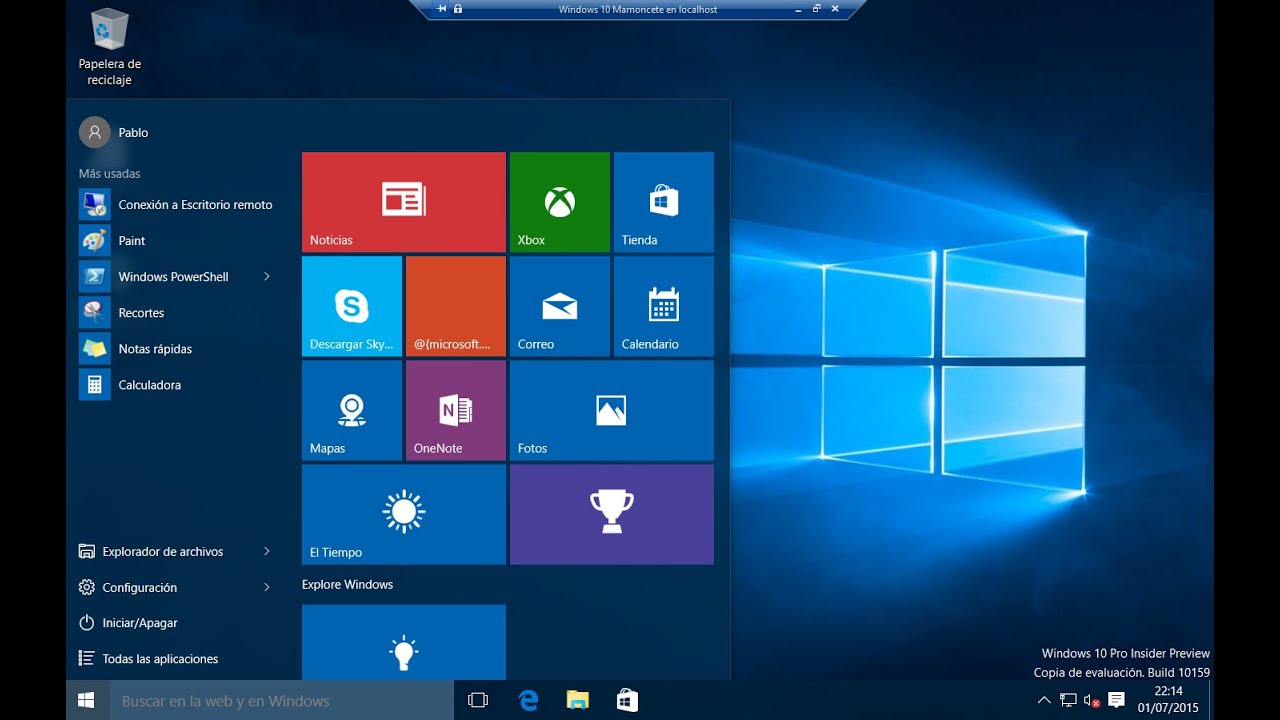Launch Microsoft Edge from taskbar

(528, 701)
